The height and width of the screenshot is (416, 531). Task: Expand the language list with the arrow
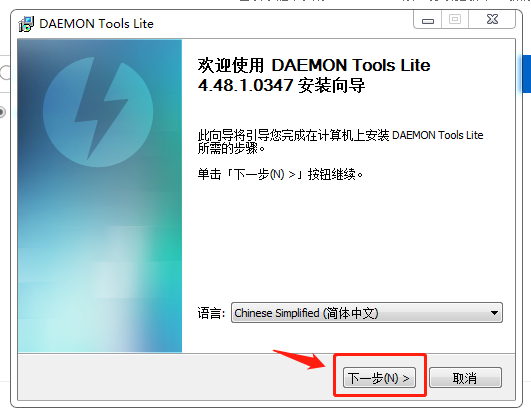tap(494, 313)
